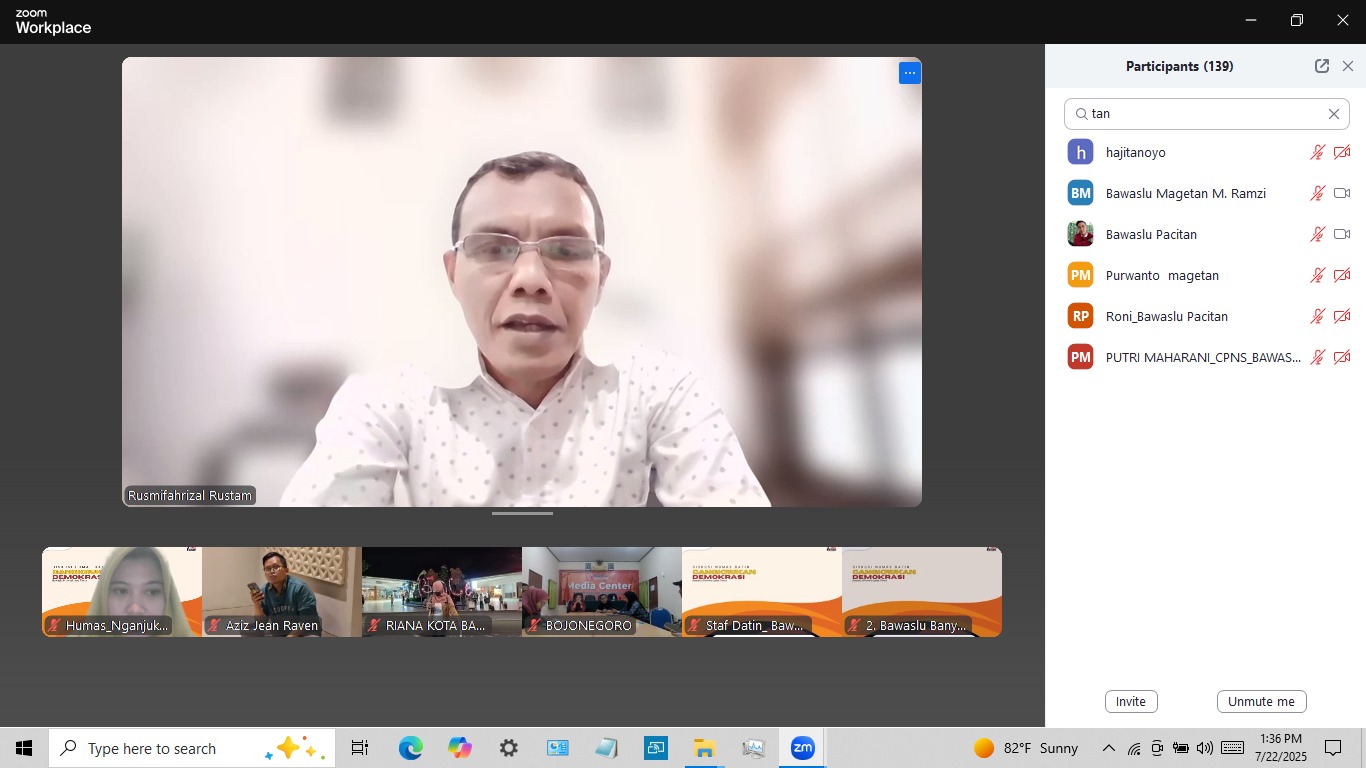The image size is (1366, 768).
Task: Click BOJONEGORO's muted microphone indicator
Action: coord(533,626)
